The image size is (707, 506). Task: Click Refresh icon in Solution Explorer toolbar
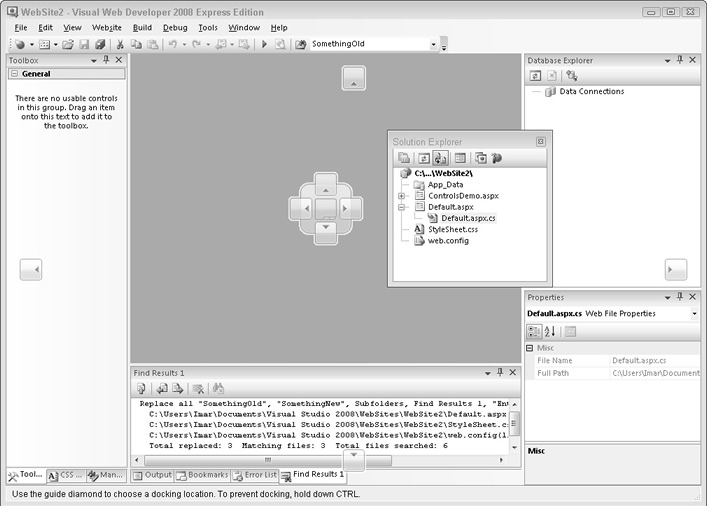pos(423,158)
